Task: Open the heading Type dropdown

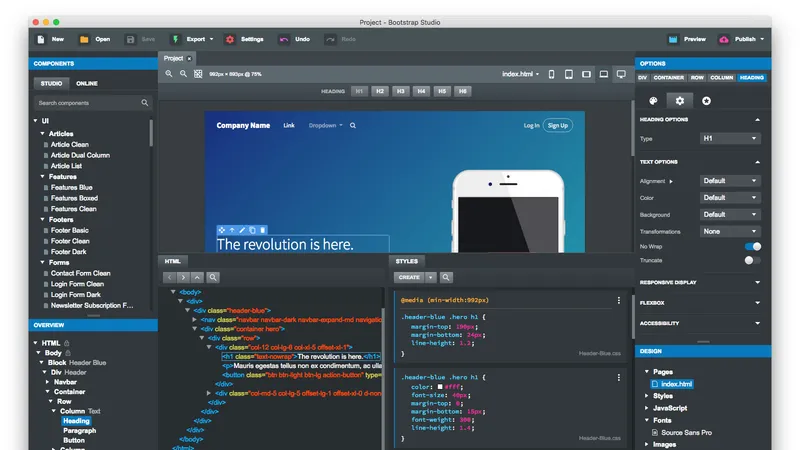Action: click(730, 138)
